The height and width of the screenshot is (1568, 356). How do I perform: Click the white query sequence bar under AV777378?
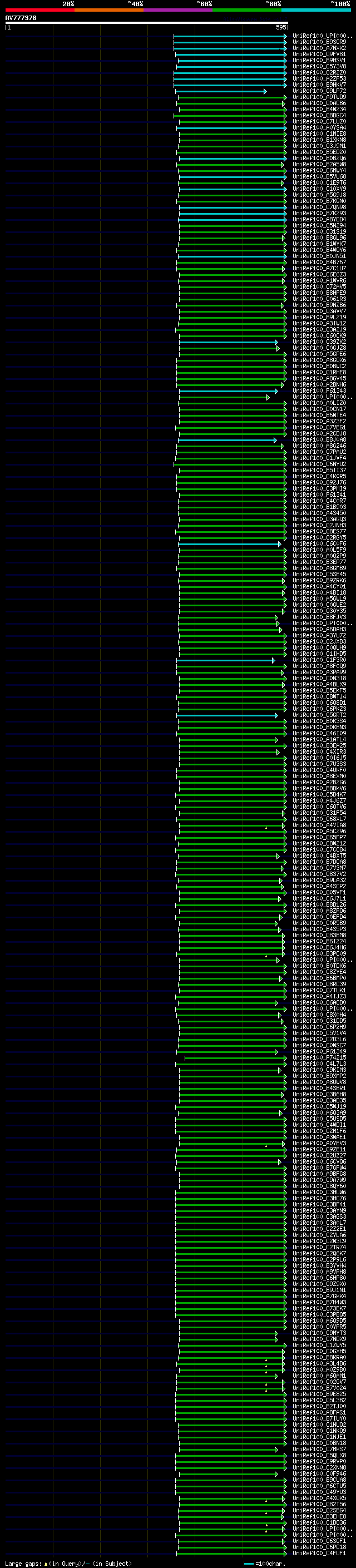[147, 22]
